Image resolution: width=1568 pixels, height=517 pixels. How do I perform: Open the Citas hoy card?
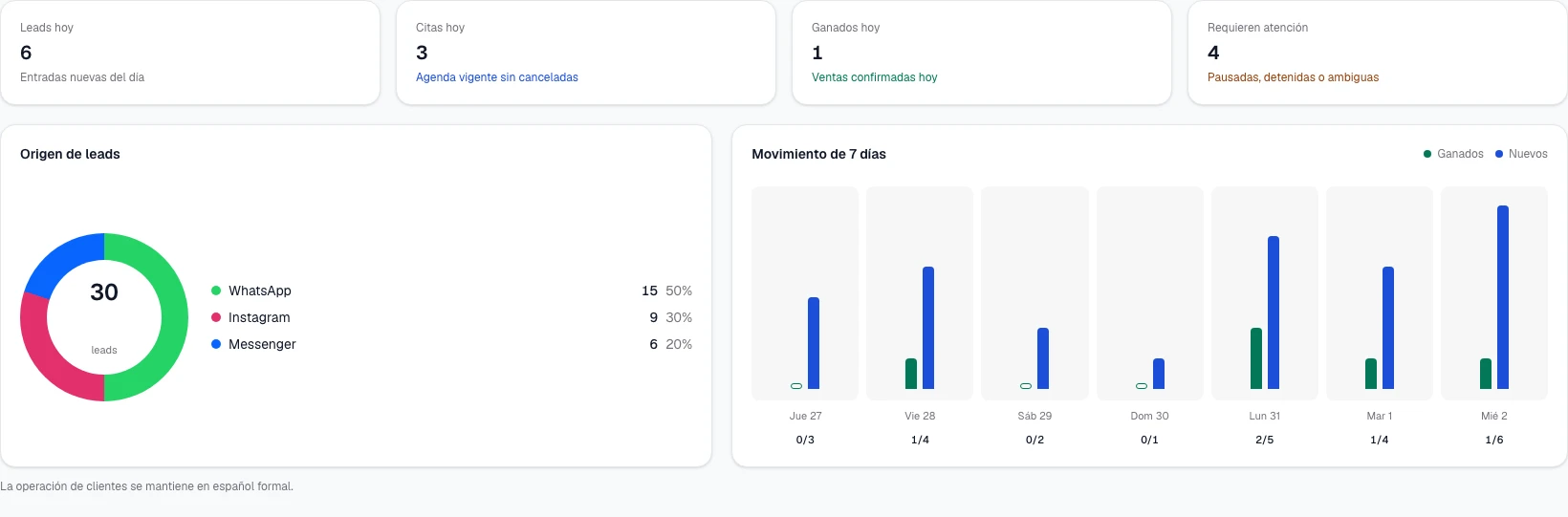(586, 53)
